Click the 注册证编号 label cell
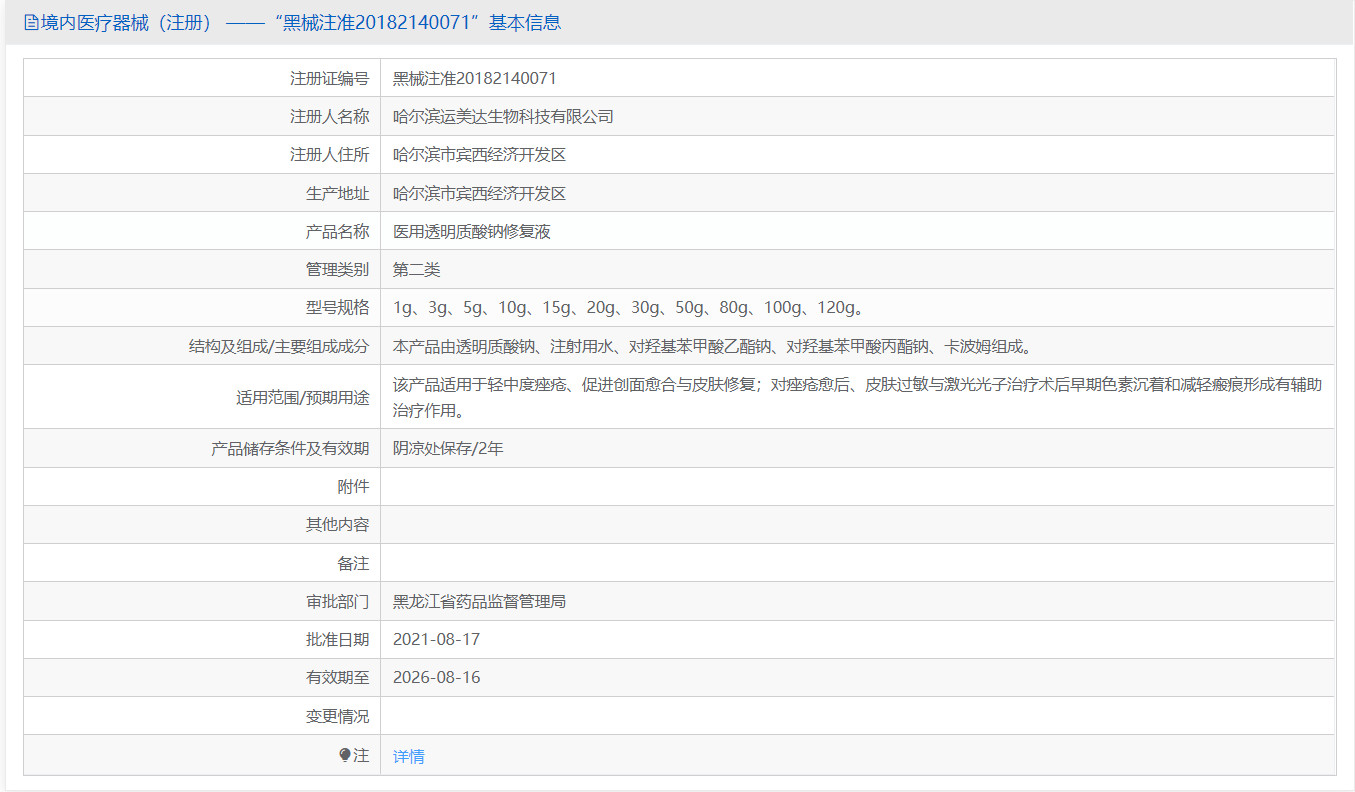Viewport: 1355px width, 792px height. pyautogui.click(x=329, y=78)
